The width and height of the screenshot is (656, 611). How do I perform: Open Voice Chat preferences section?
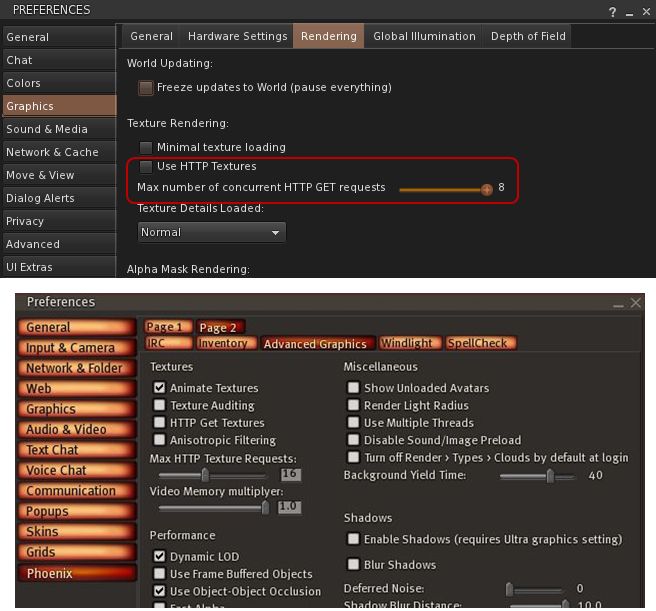point(57,470)
